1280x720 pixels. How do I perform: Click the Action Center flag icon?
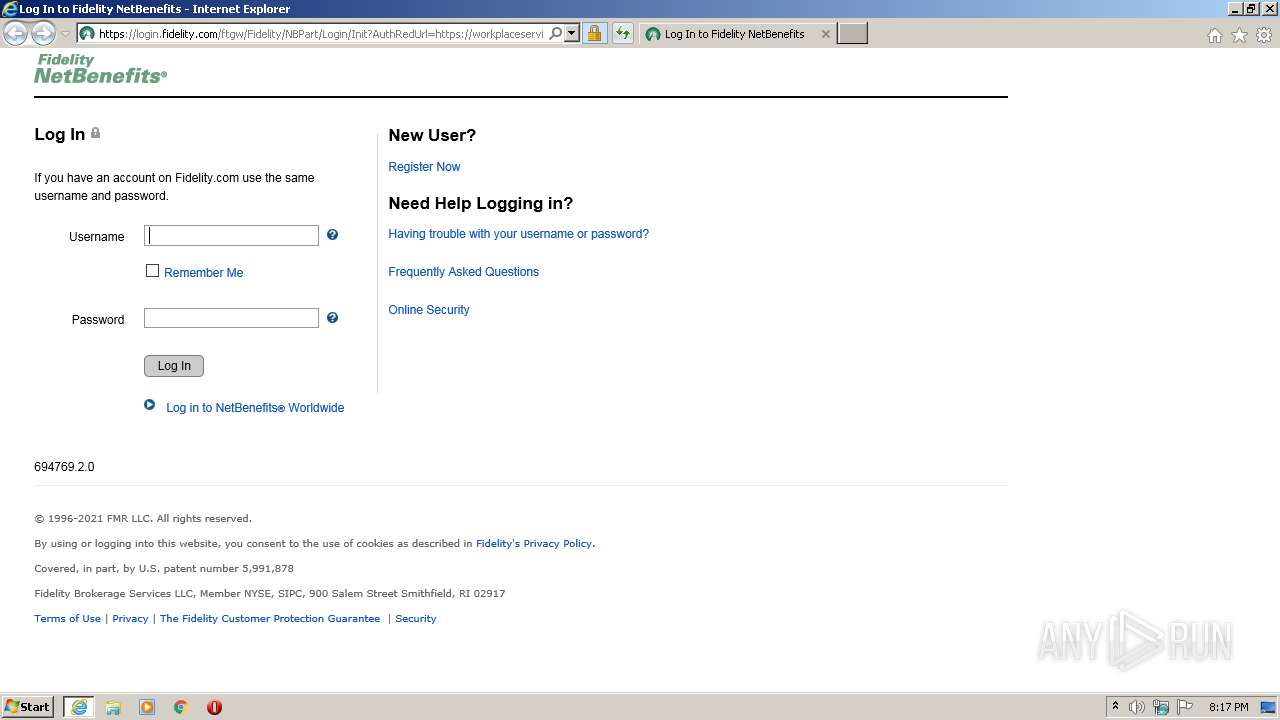(x=1185, y=707)
